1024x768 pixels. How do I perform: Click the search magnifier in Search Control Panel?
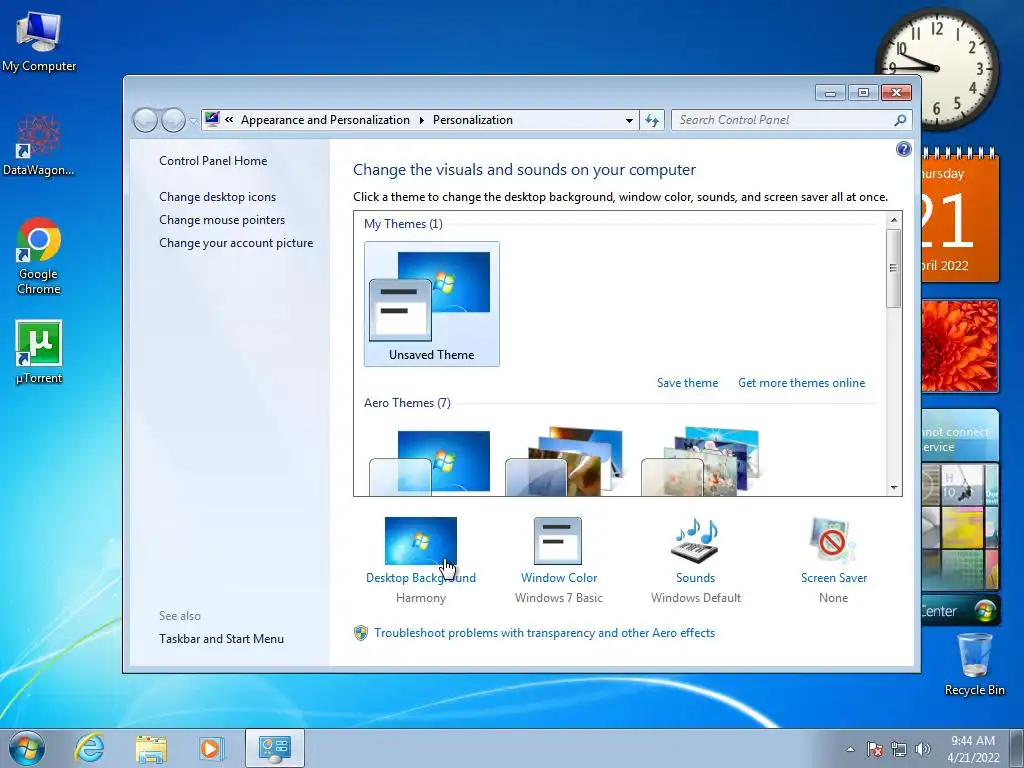coord(901,120)
